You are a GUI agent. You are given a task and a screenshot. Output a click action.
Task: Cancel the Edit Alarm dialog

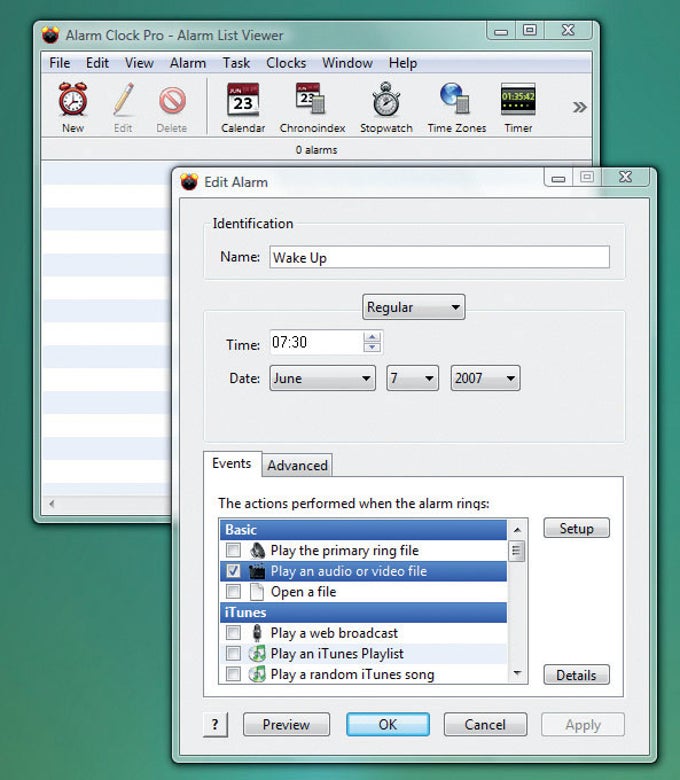click(x=485, y=724)
